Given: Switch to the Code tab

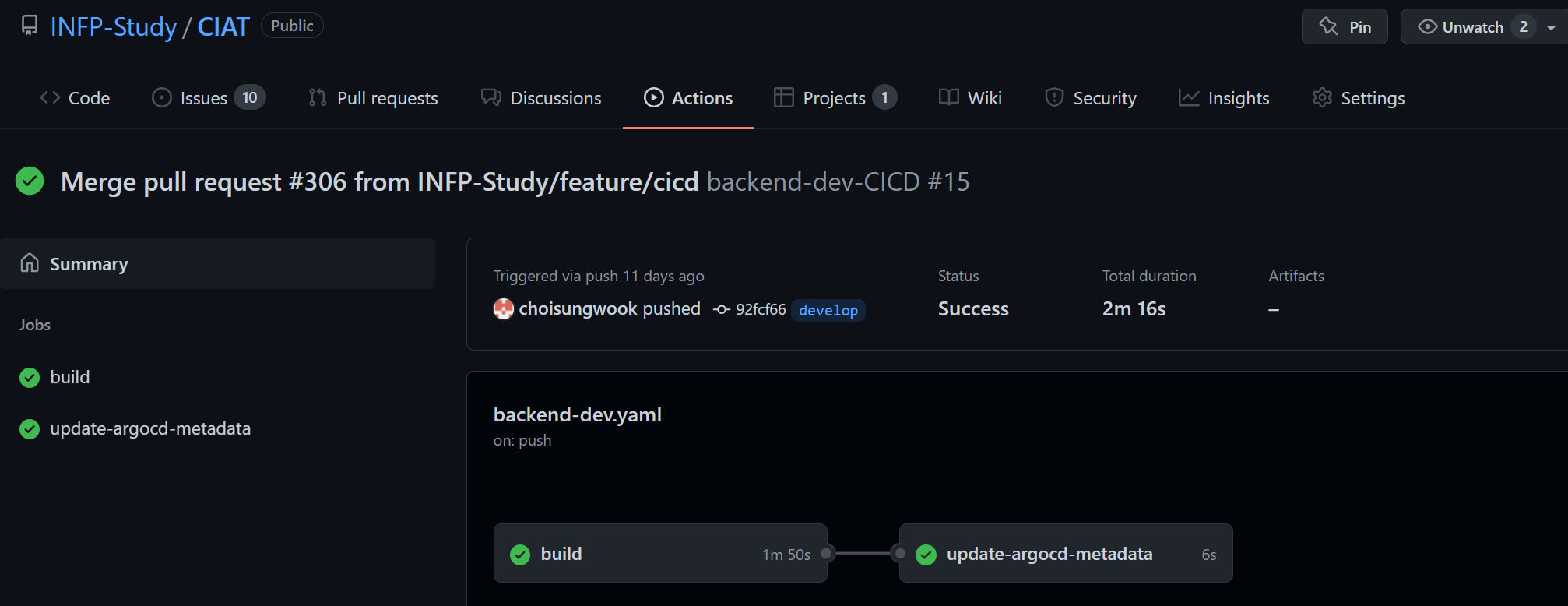Looking at the screenshot, I should pyautogui.click(x=75, y=98).
